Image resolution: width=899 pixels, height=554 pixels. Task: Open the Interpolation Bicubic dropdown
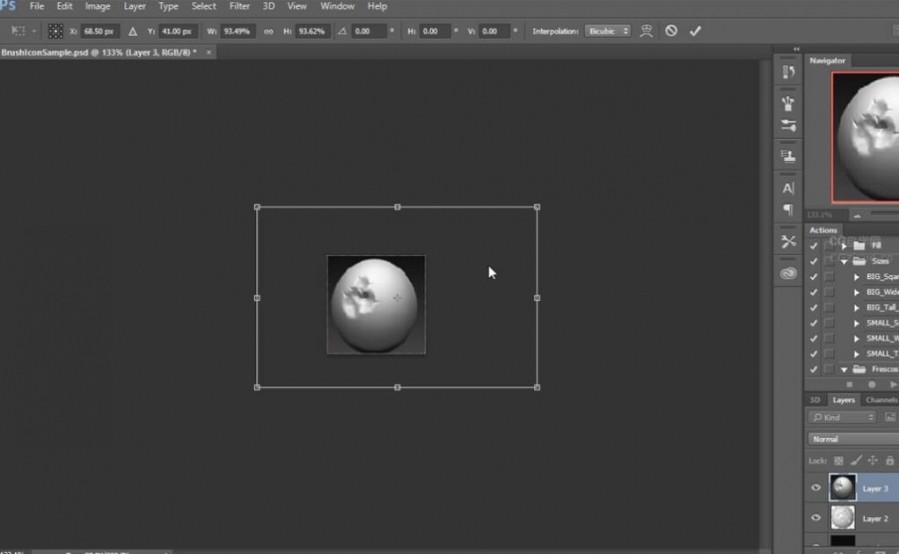(x=607, y=31)
